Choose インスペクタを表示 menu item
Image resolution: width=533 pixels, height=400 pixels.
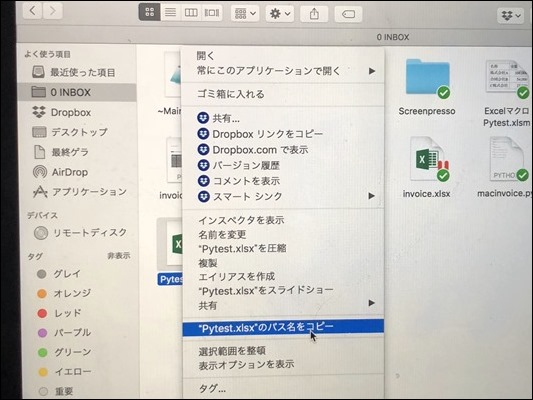283,220
